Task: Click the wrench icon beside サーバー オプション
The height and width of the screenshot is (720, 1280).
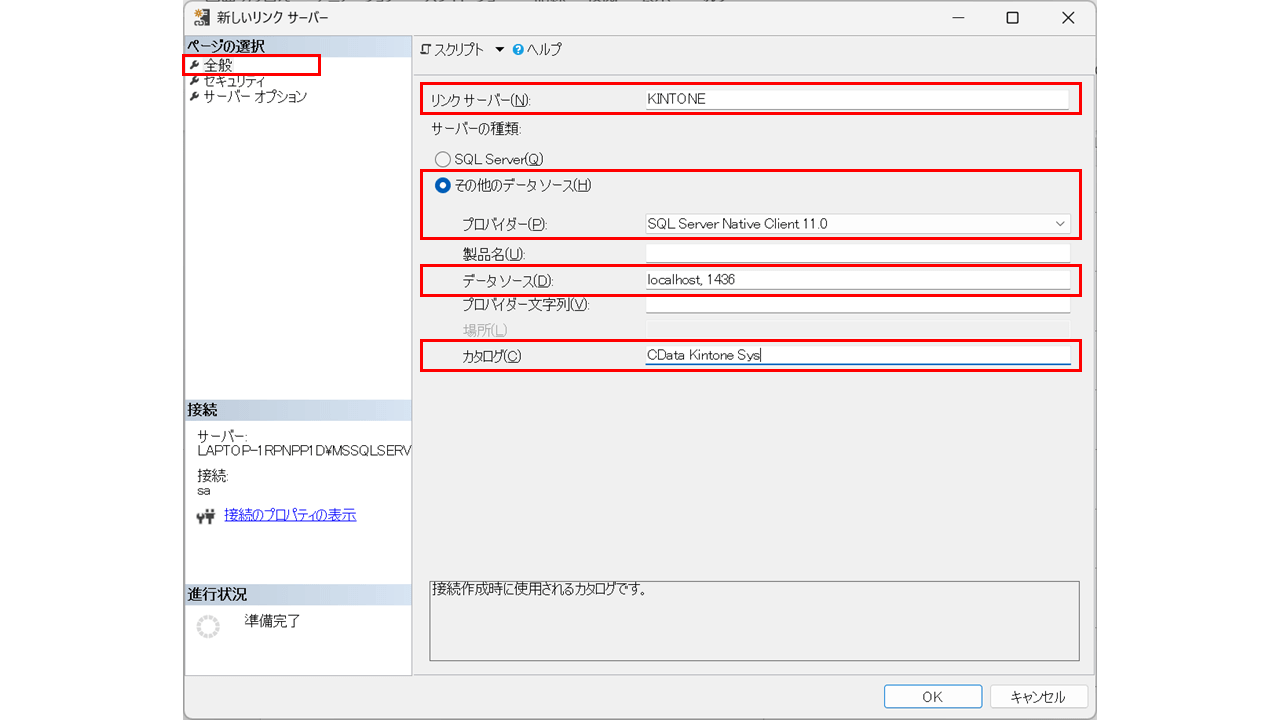Action: (194, 97)
